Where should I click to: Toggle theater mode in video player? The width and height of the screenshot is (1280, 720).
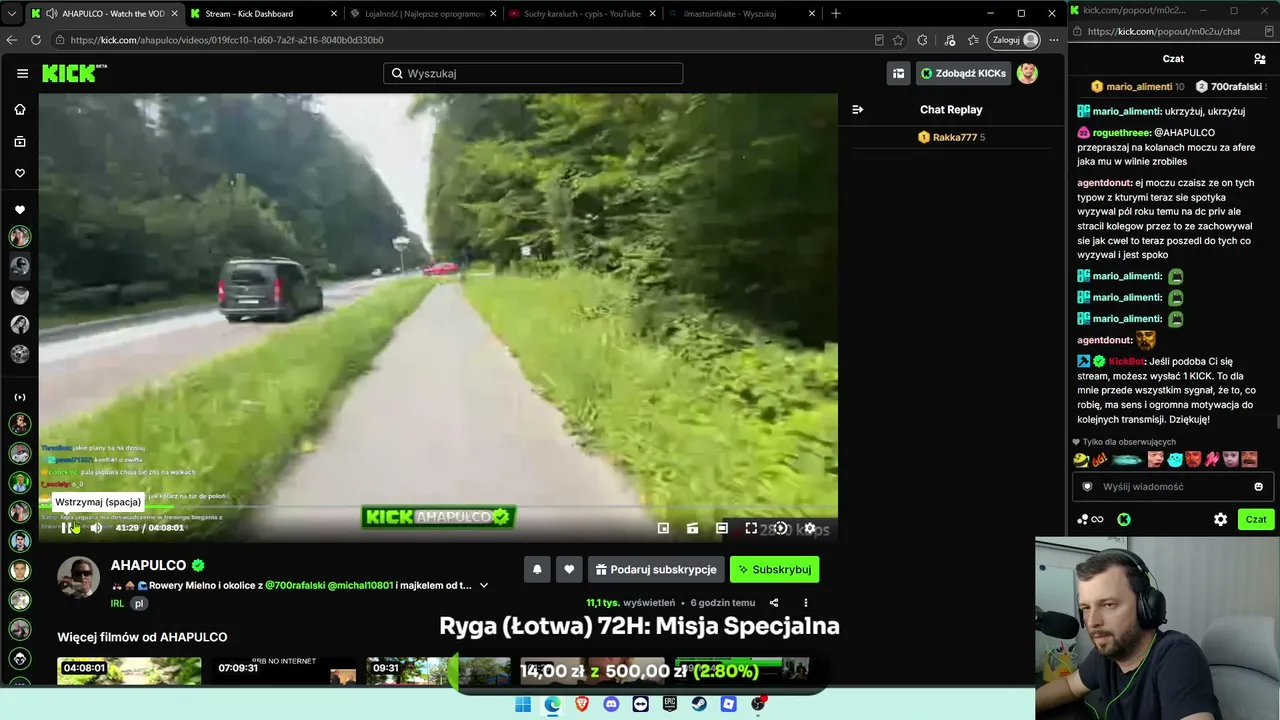pyautogui.click(x=722, y=528)
